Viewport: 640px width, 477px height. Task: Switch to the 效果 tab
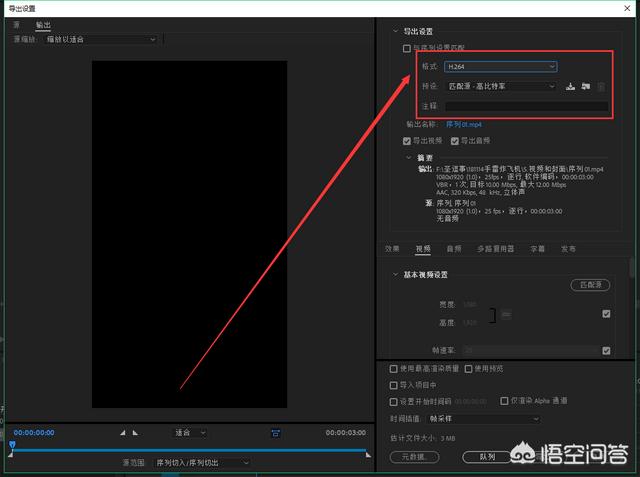point(392,249)
